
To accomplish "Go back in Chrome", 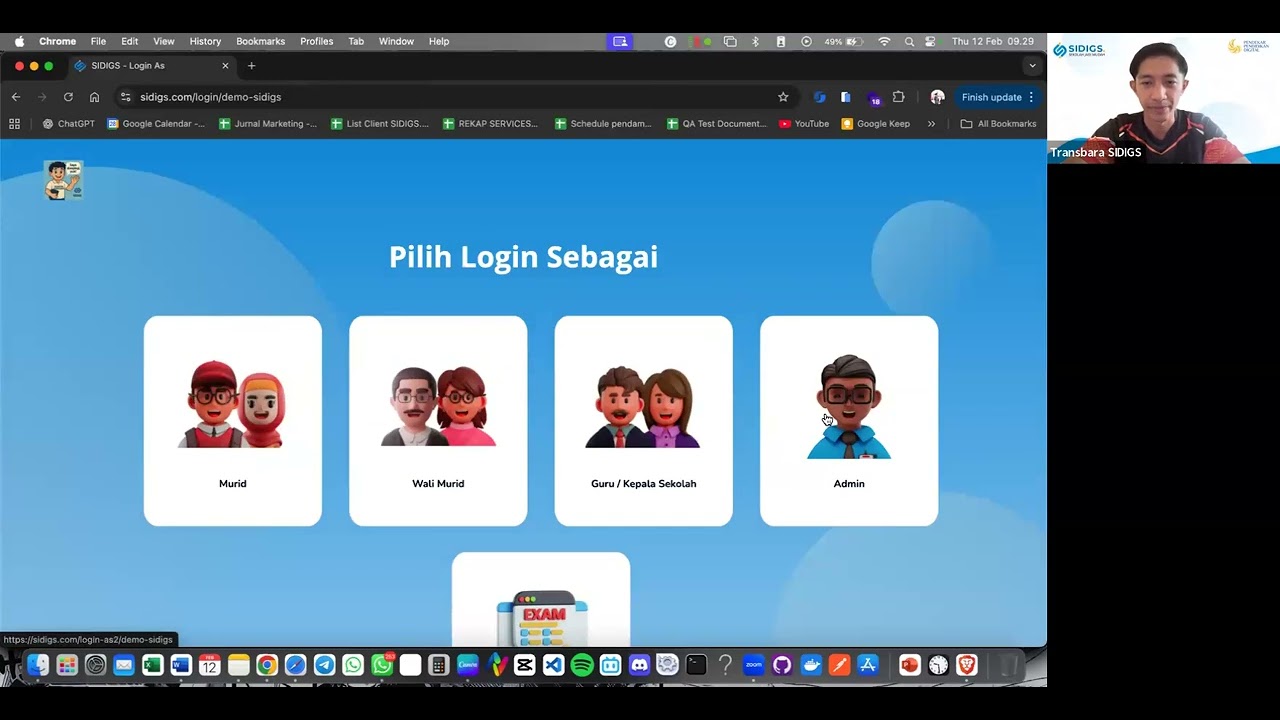I will (16, 97).
